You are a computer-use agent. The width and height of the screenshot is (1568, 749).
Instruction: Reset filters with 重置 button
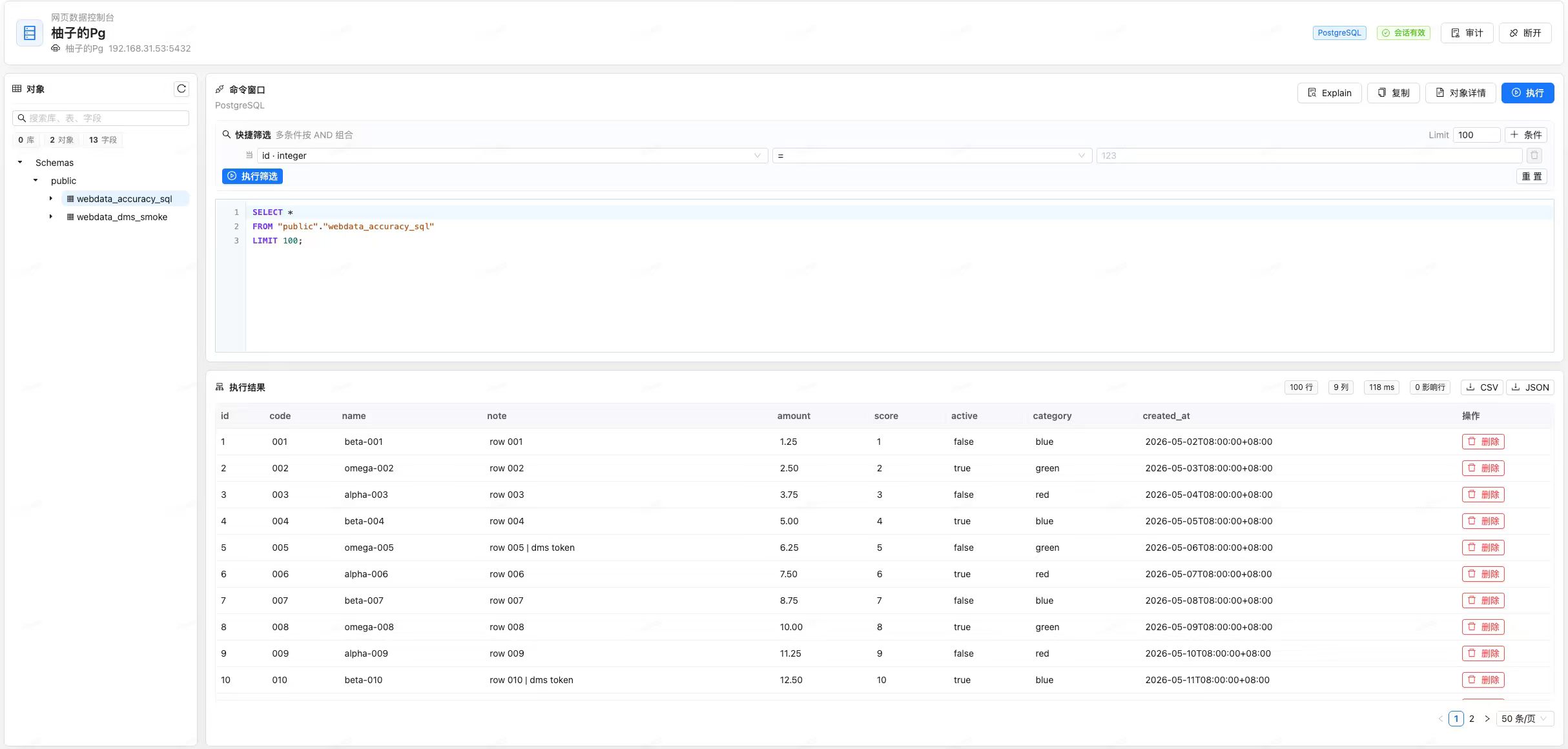coord(1531,176)
